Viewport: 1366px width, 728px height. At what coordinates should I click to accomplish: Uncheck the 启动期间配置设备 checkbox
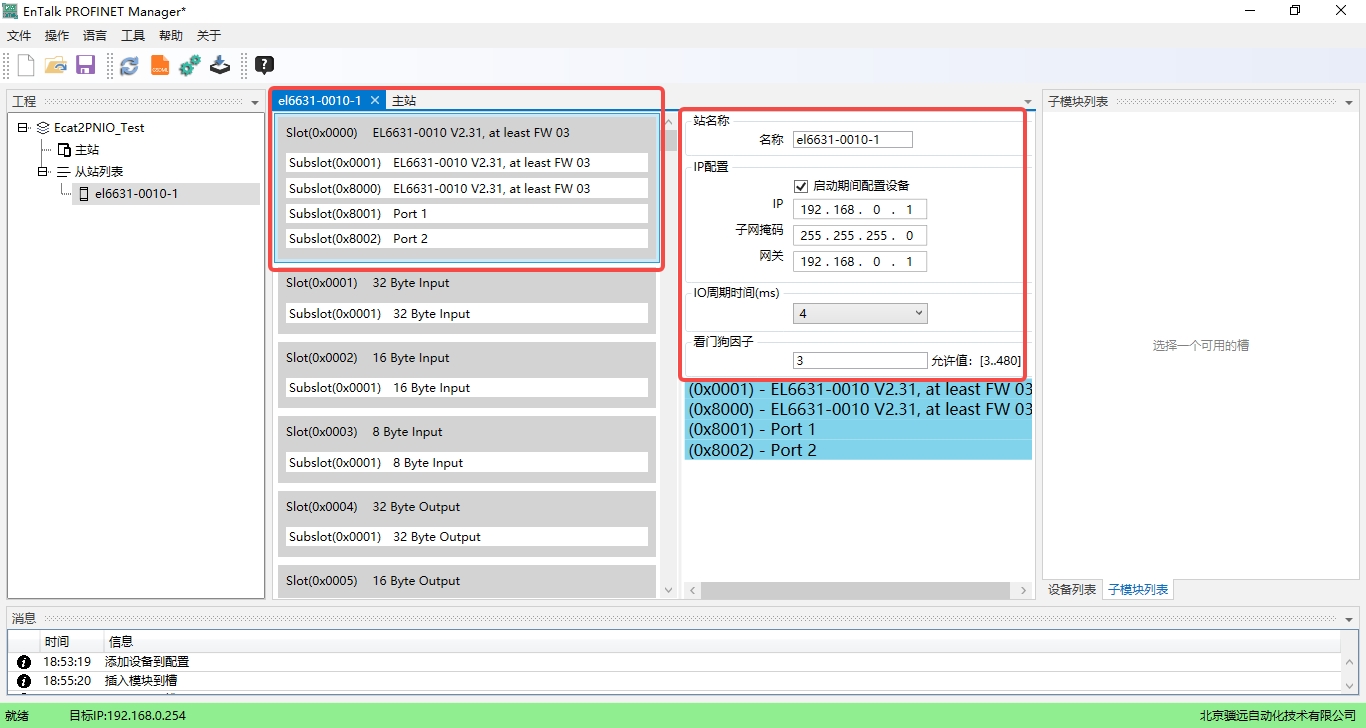point(800,186)
